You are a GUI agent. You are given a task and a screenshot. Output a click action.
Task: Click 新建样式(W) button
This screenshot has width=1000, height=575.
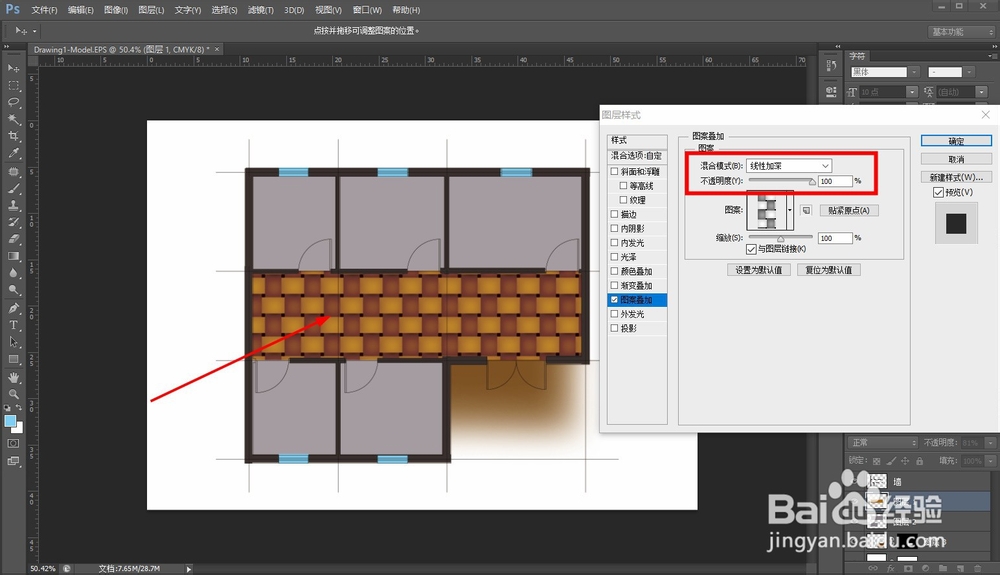click(x=956, y=177)
